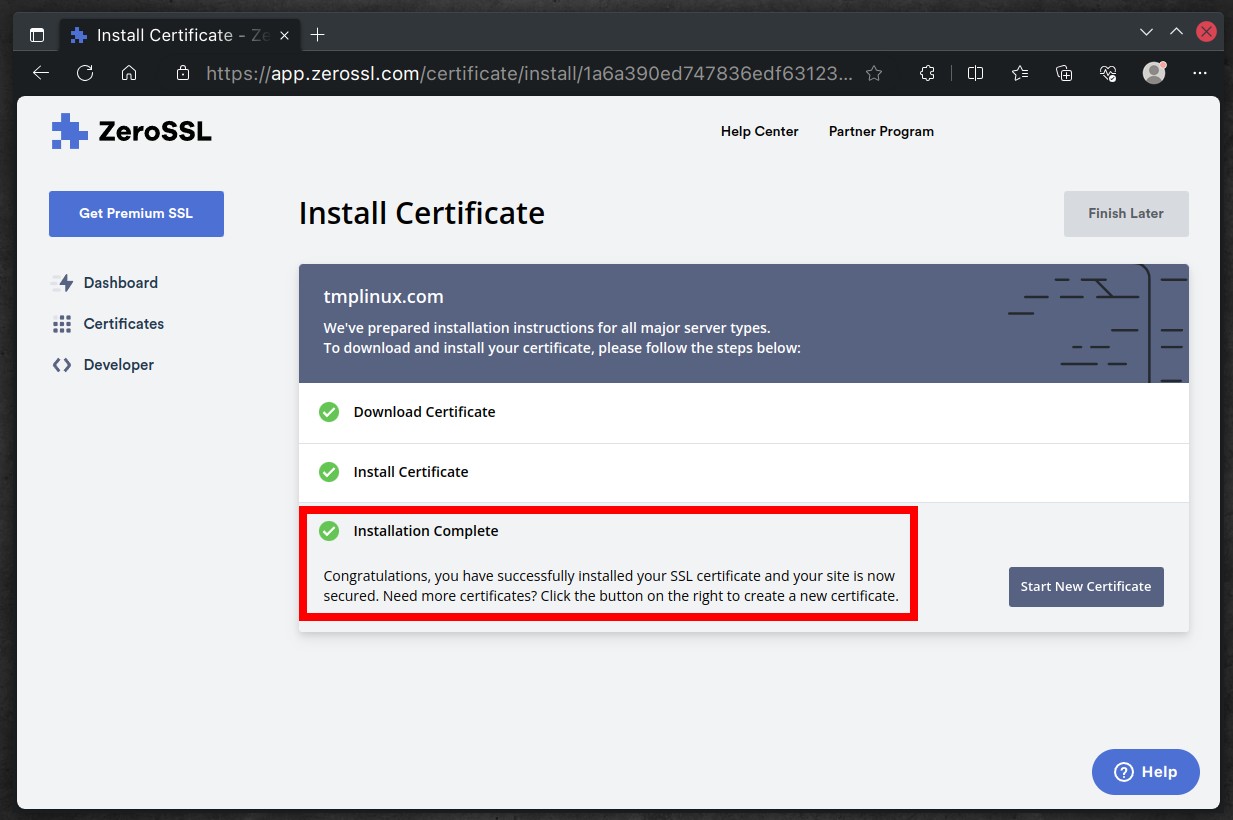Click the Finish Later button

click(1126, 213)
